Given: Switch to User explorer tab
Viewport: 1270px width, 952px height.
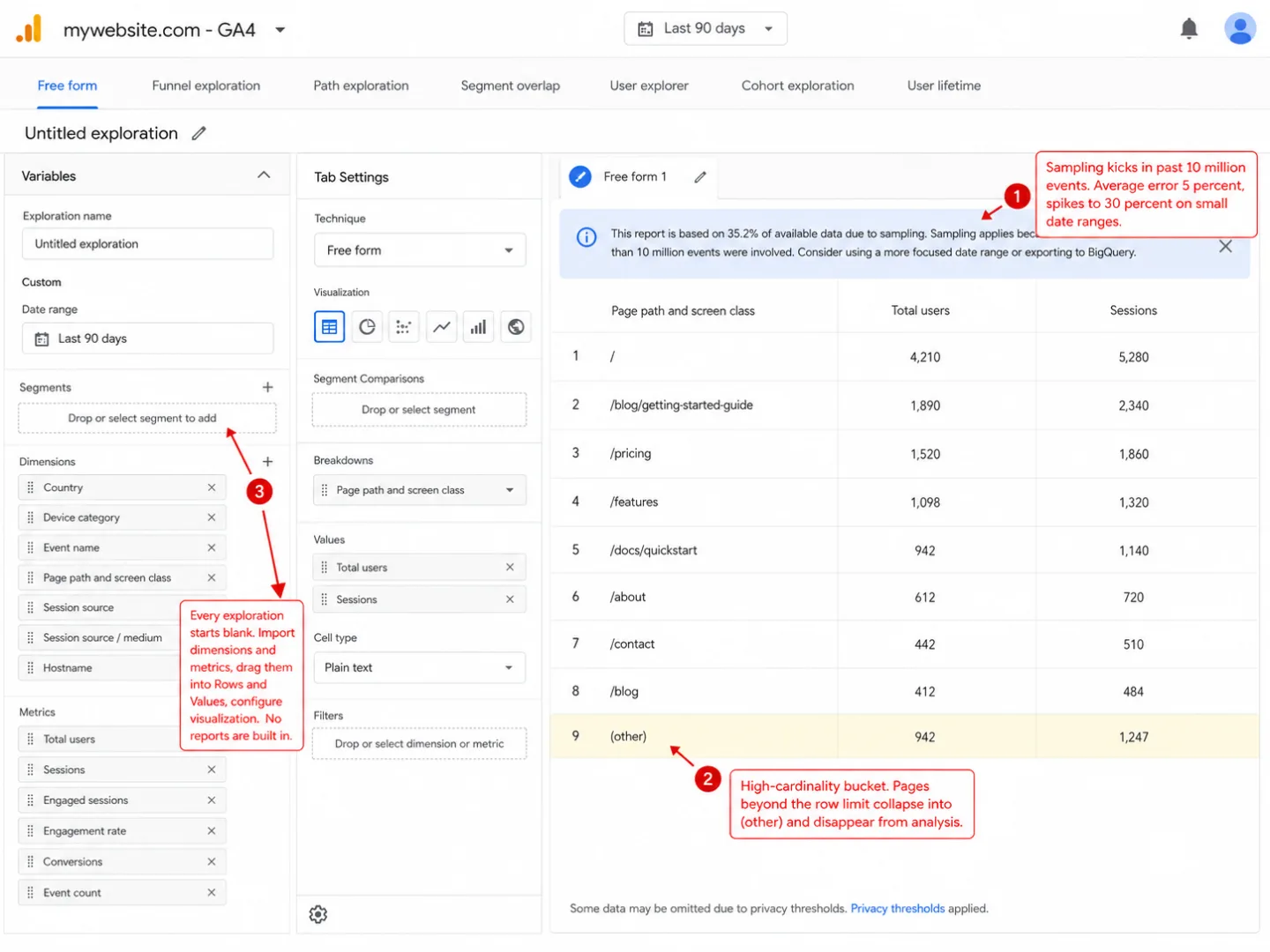Looking at the screenshot, I should pos(649,86).
